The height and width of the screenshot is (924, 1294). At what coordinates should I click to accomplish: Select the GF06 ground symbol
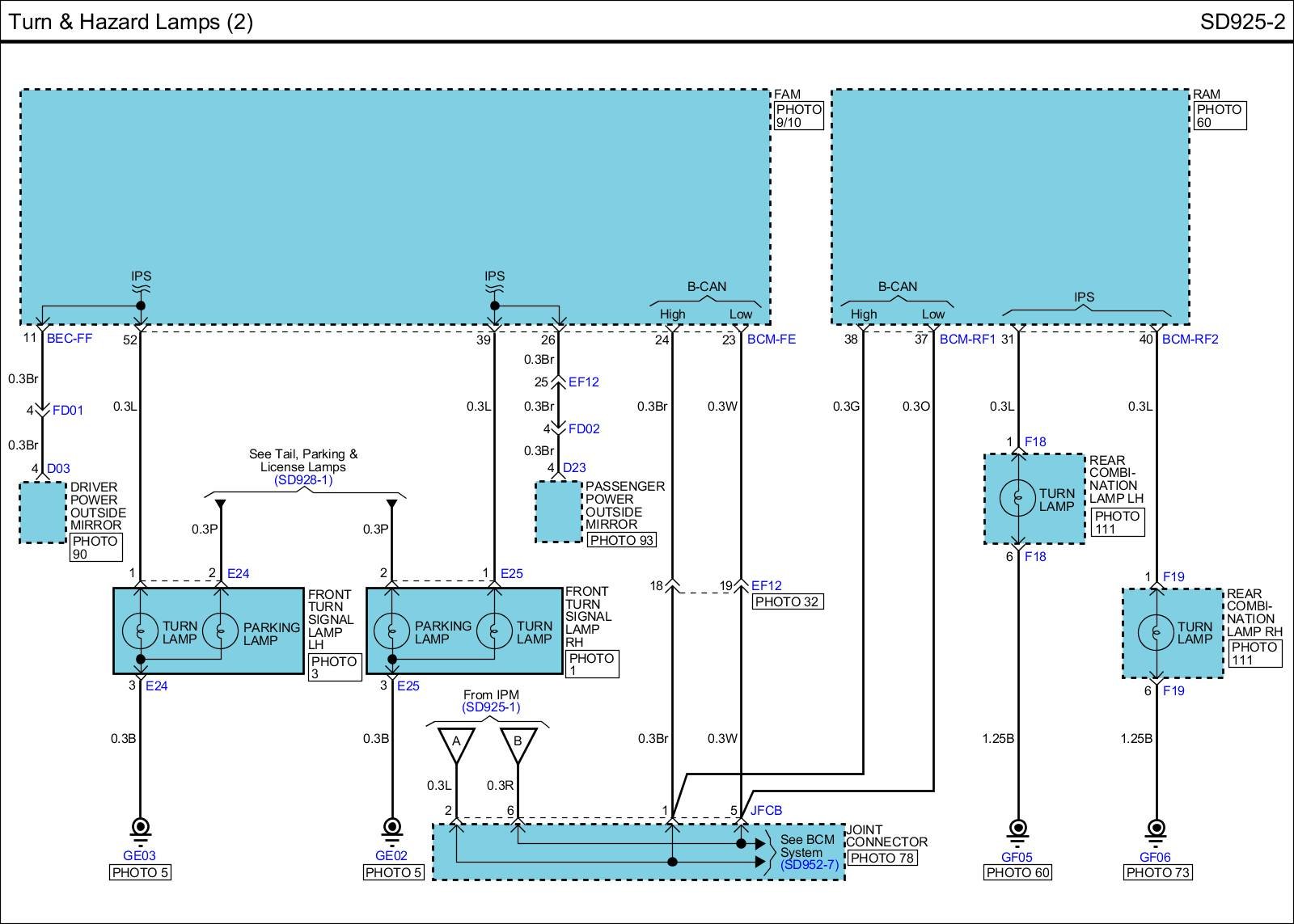tap(1157, 828)
